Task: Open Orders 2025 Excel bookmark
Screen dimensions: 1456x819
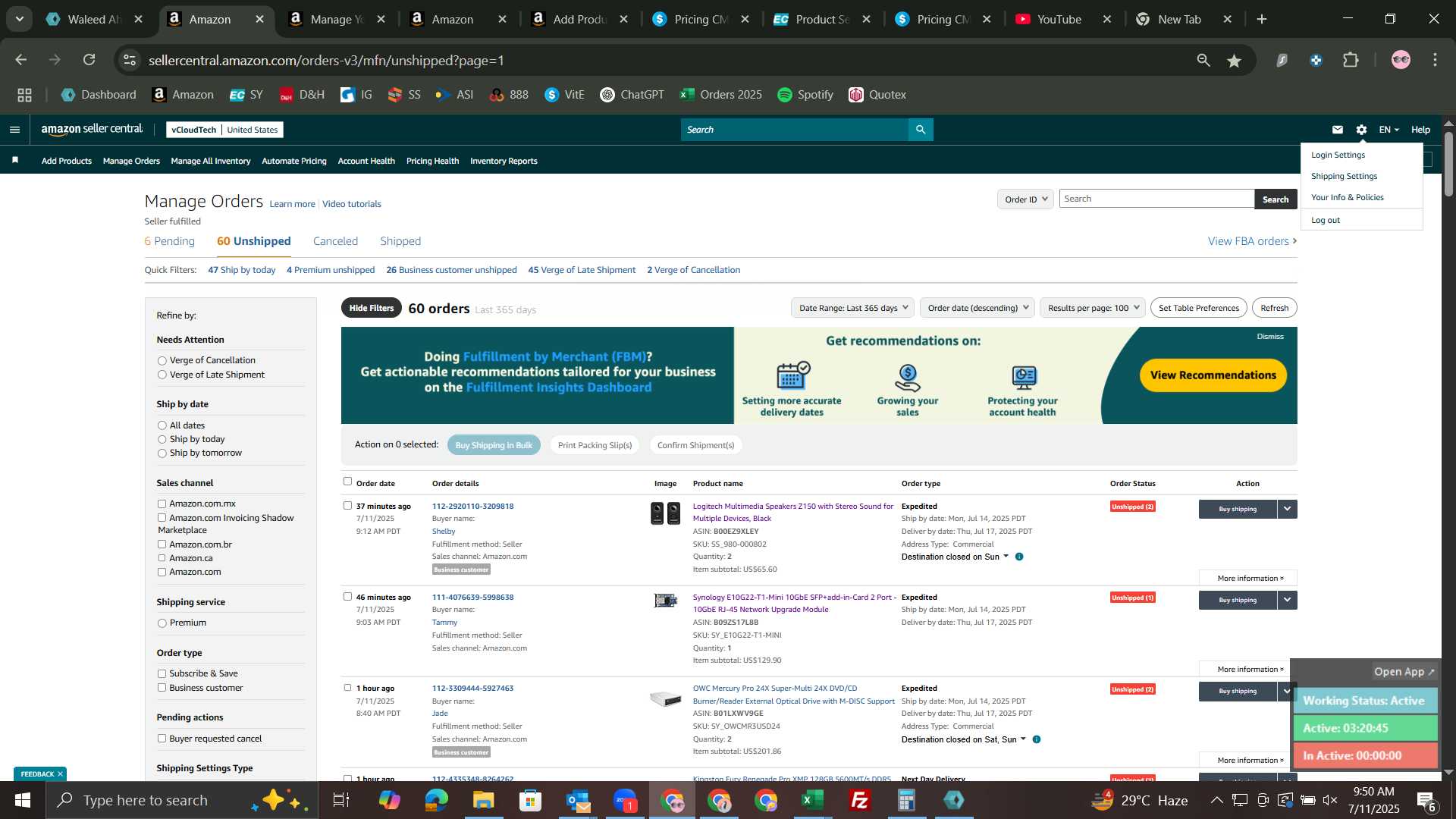Action: click(x=720, y=95)
